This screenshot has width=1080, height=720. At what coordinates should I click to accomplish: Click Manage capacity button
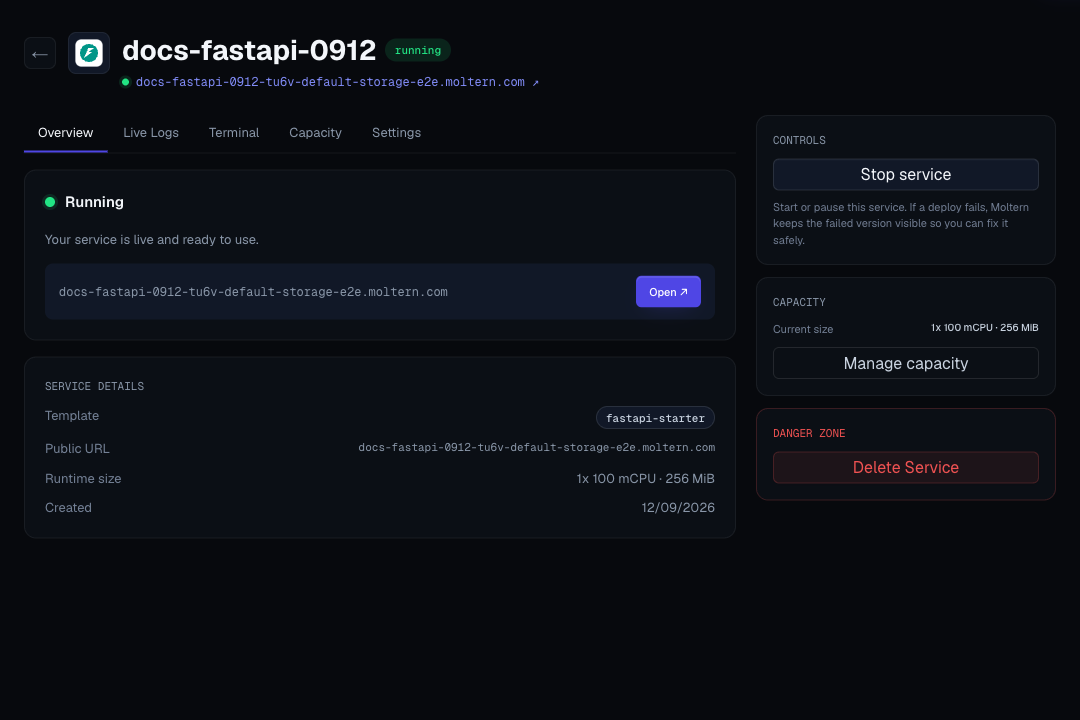(x=906, y=363)
